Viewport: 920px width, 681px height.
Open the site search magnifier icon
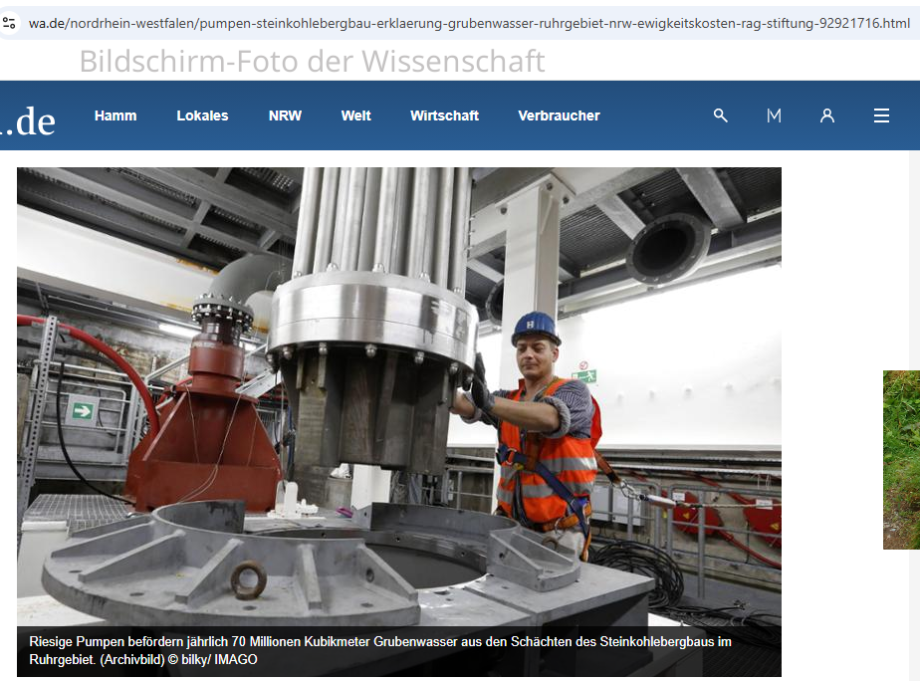[x=720, y=116]
